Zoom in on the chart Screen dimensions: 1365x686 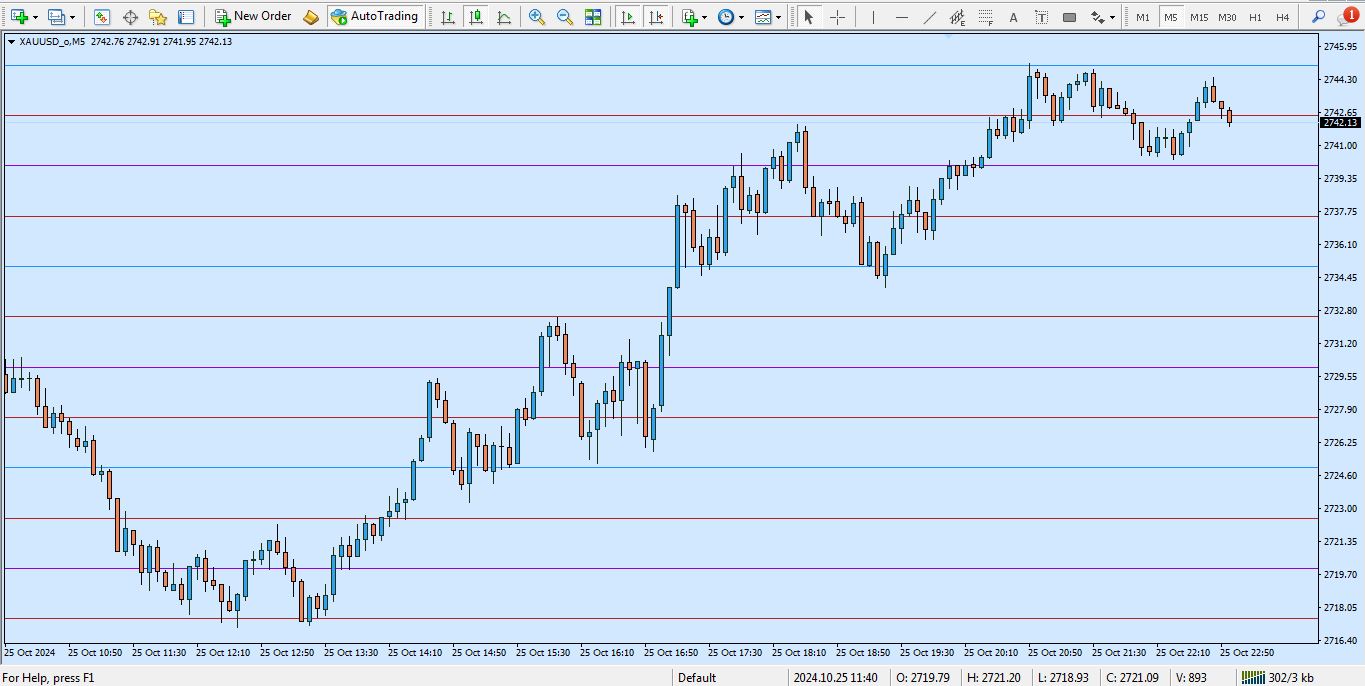pos(537,17)
